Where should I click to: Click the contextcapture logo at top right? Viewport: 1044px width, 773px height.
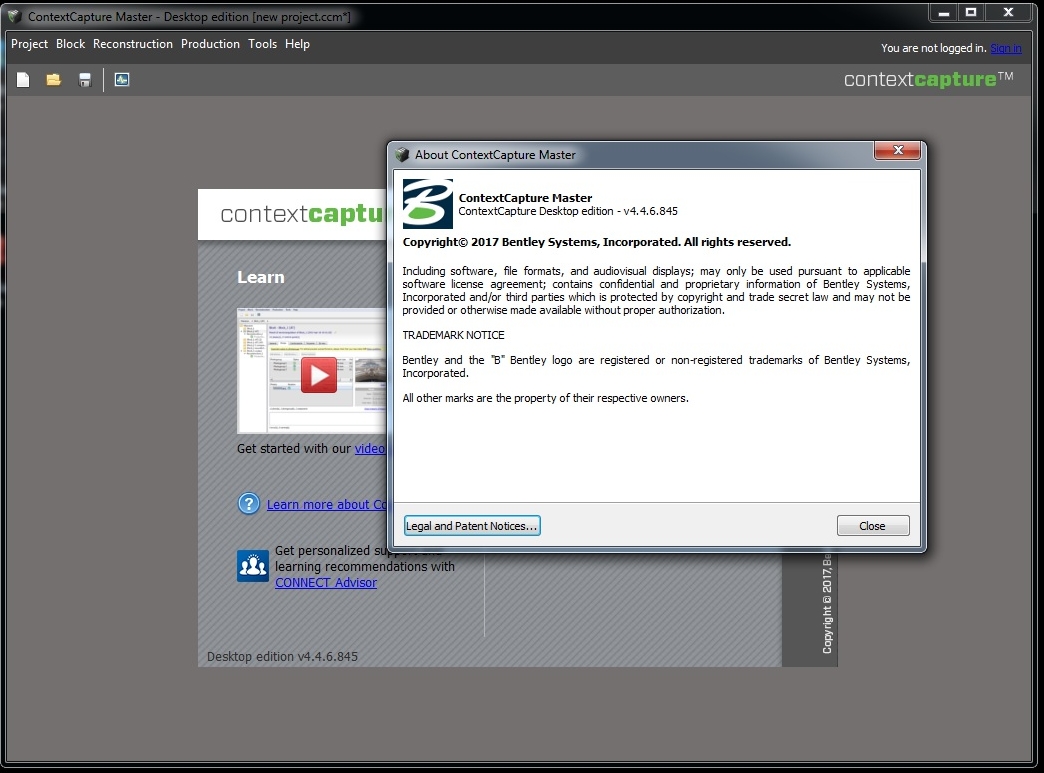point(928,79)
